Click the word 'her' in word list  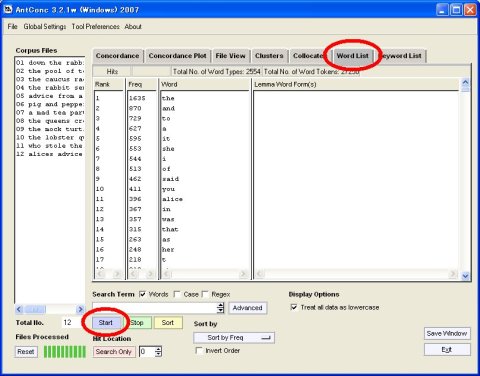[x=168, y=249]
